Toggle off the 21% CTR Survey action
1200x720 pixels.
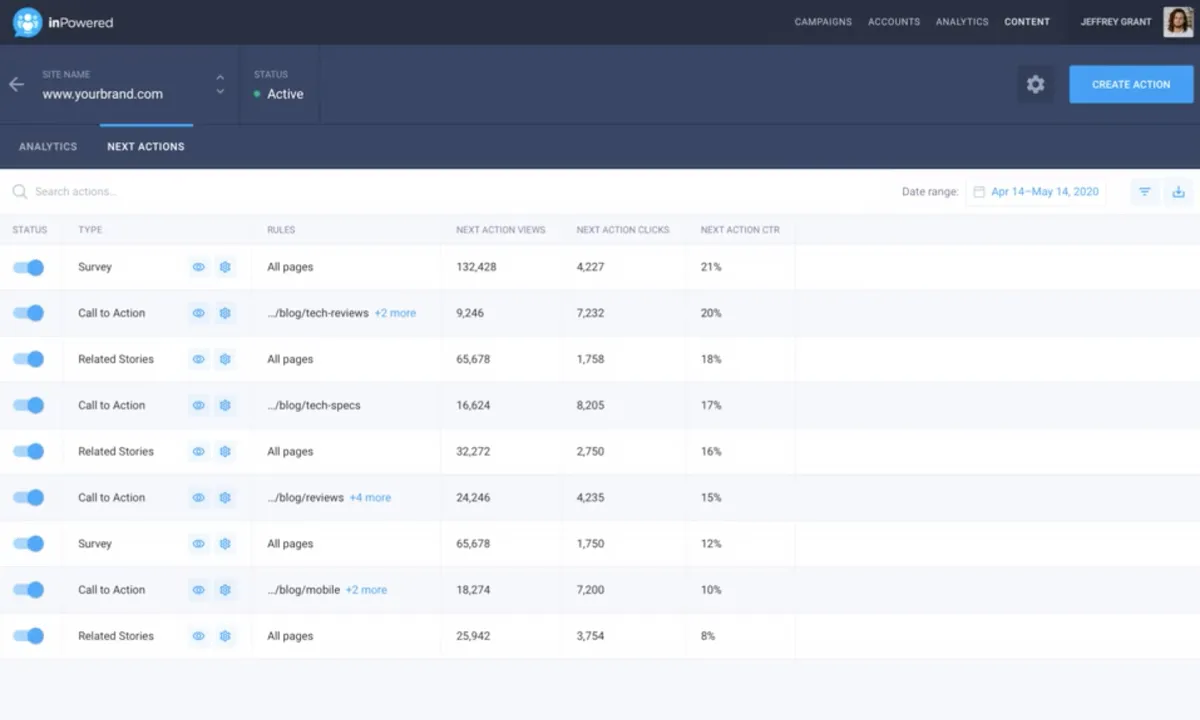(x=29, y=267)
